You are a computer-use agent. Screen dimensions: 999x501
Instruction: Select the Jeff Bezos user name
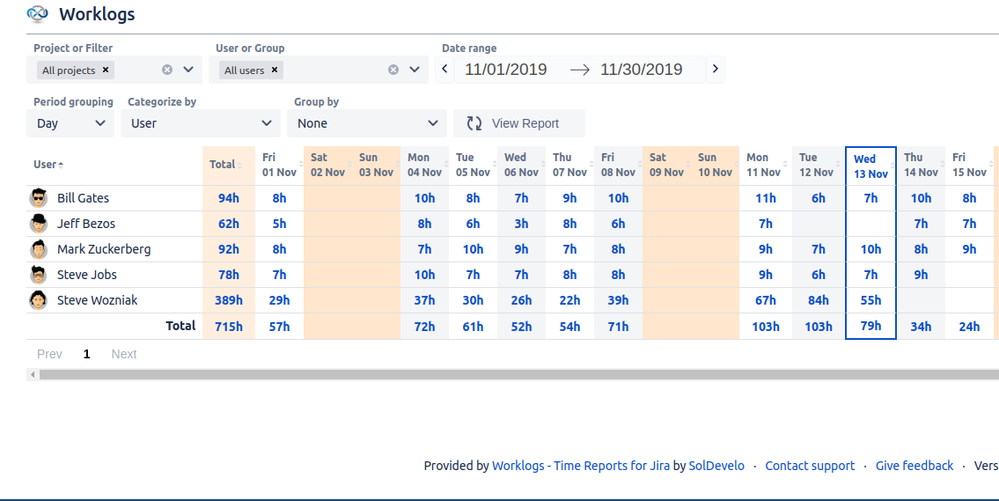point(86,224)
